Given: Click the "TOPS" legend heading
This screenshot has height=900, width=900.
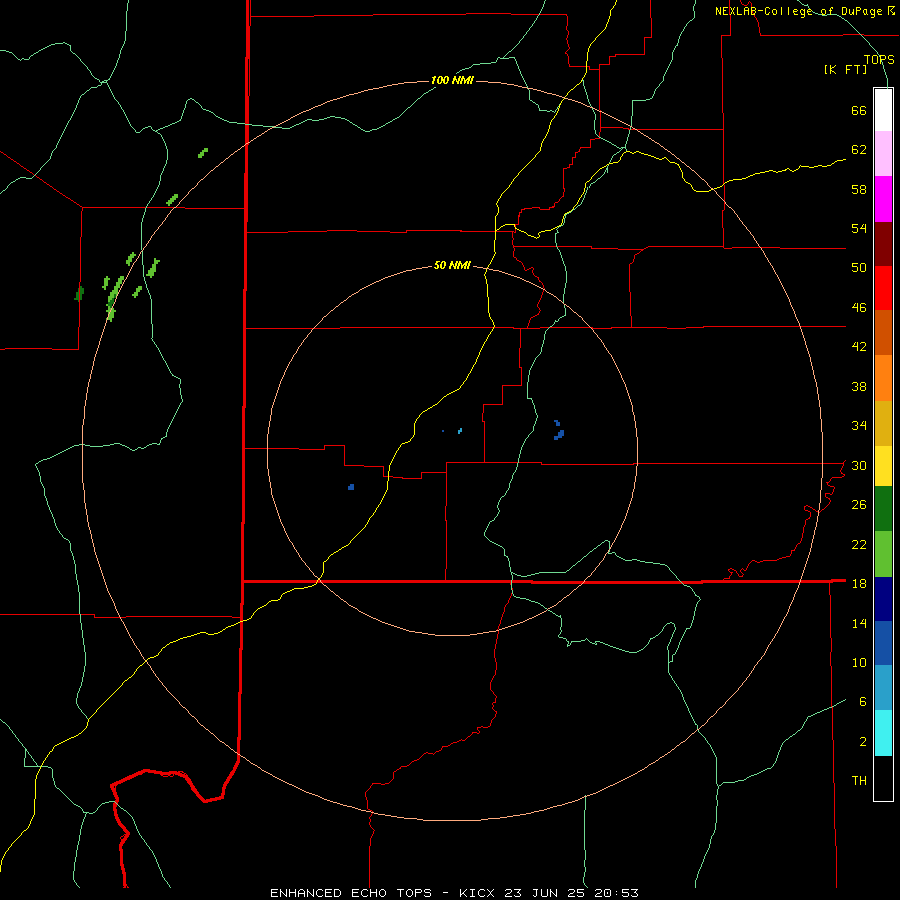Looking at the screenshot, I should click(x=879, y=59).
